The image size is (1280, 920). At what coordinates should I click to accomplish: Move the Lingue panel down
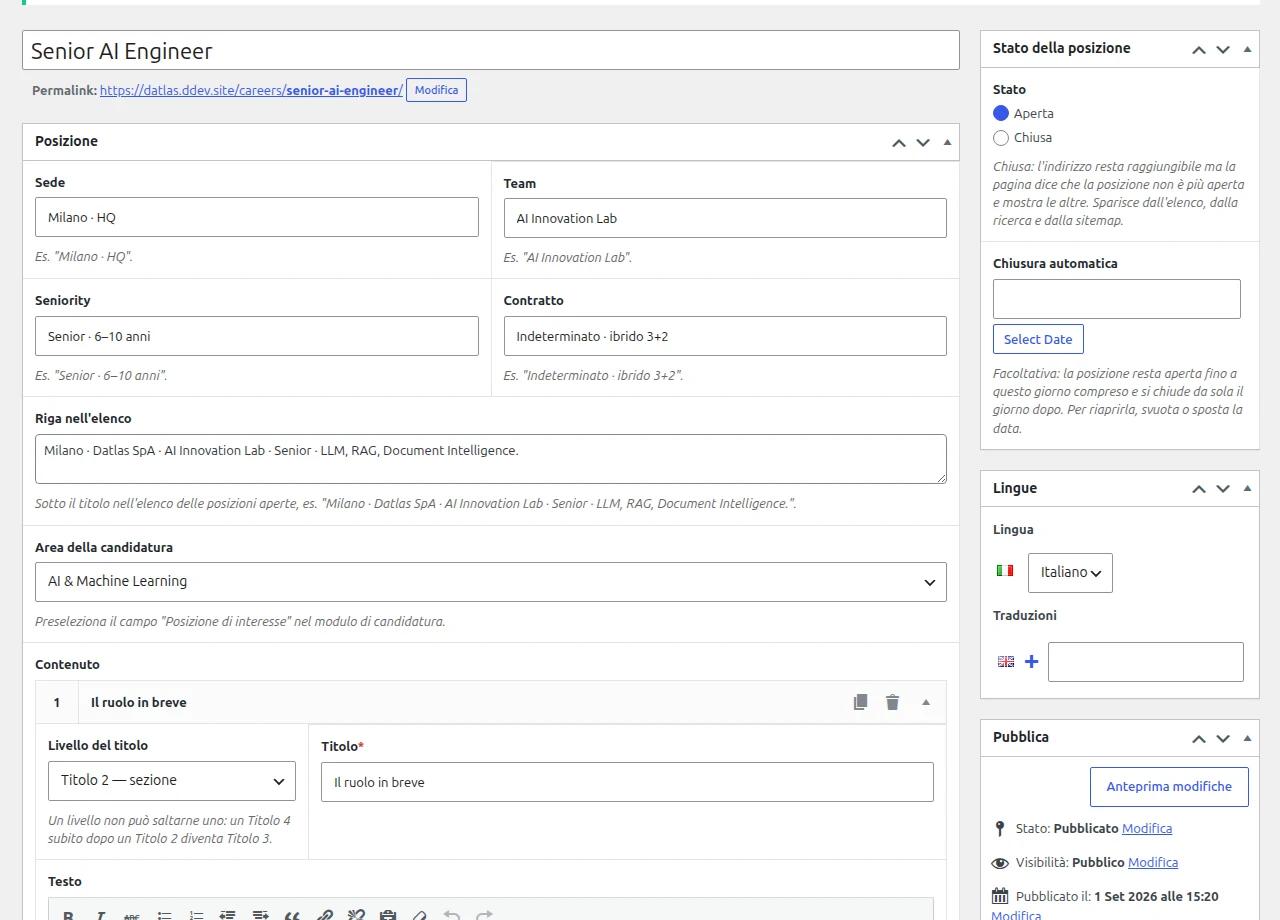[1222, 488]
